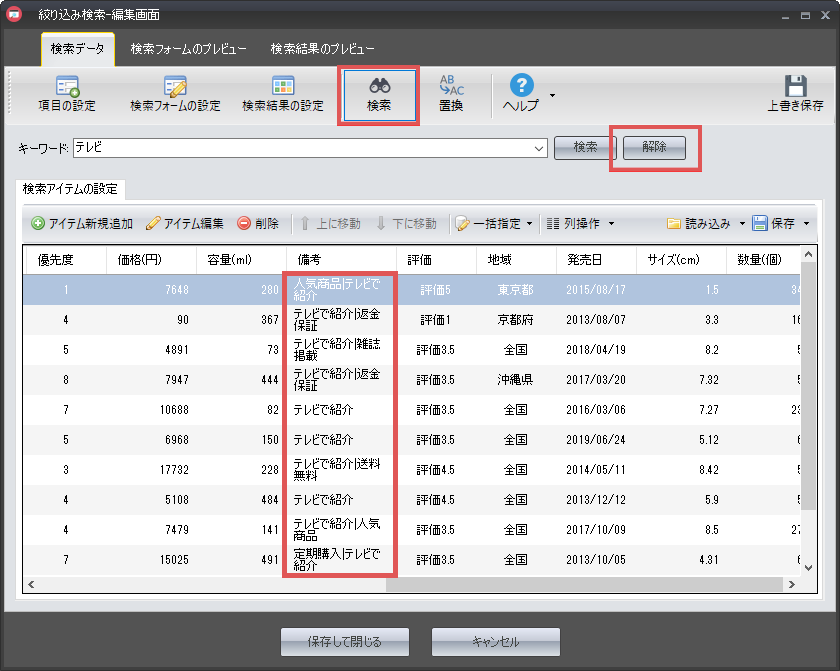840x671 pixels.
Task: Click the ヘルプ question mark icon
Action: click(521, 93)
